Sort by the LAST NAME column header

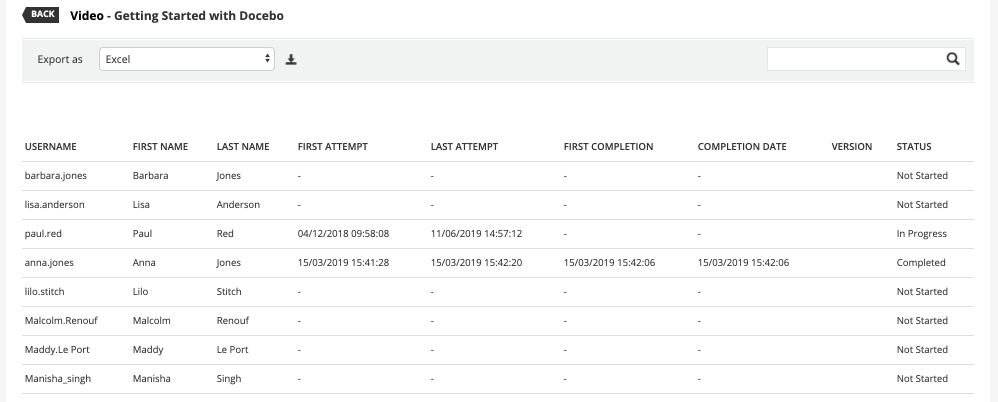click(x=243, y=147)
